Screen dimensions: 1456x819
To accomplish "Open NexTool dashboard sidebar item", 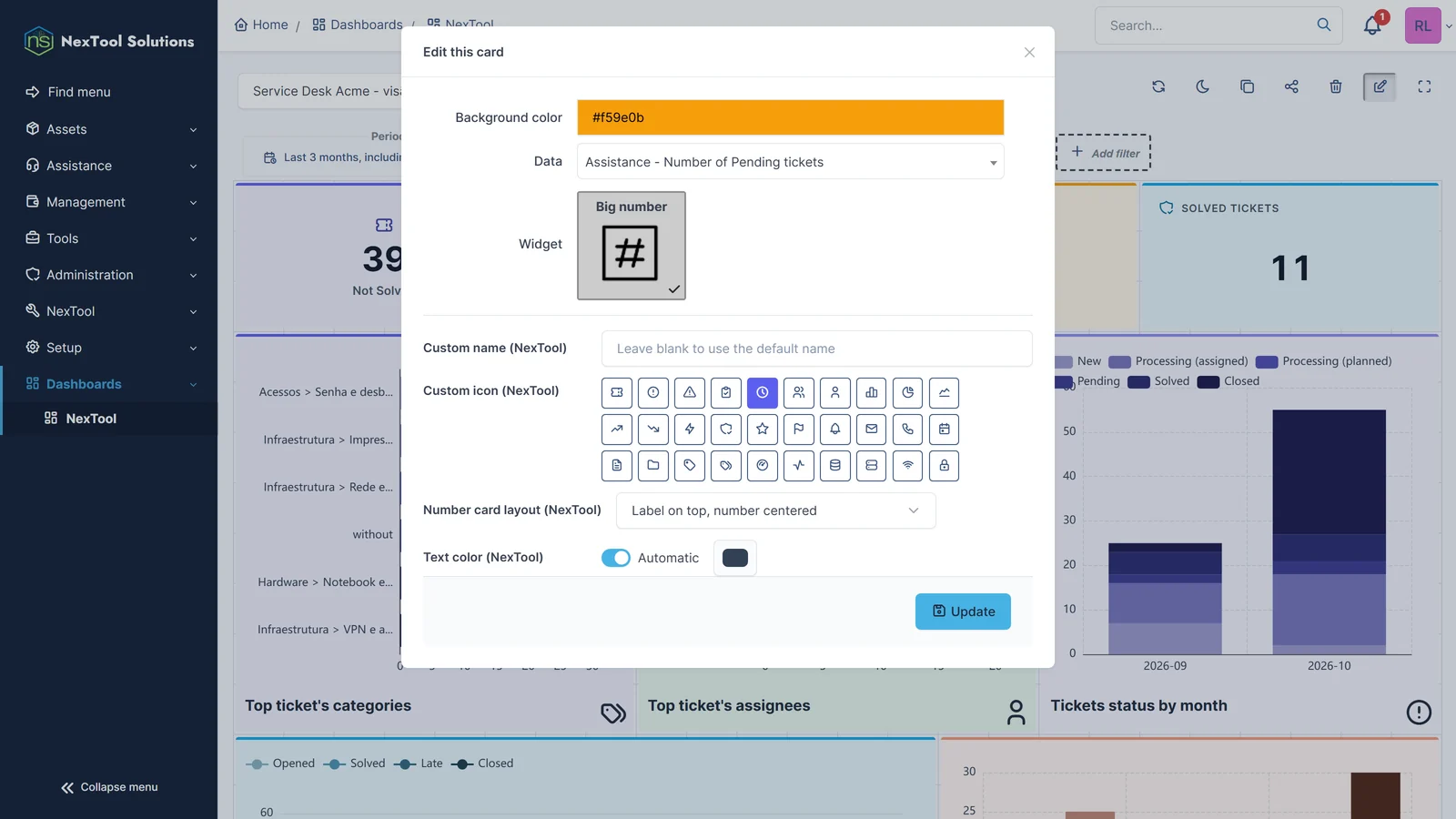I will coord(109,419).
